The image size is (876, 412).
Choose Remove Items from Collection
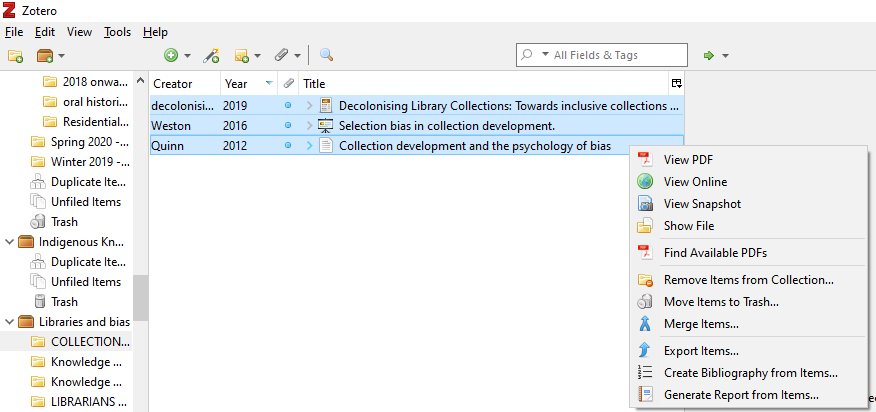coord(749,280)
